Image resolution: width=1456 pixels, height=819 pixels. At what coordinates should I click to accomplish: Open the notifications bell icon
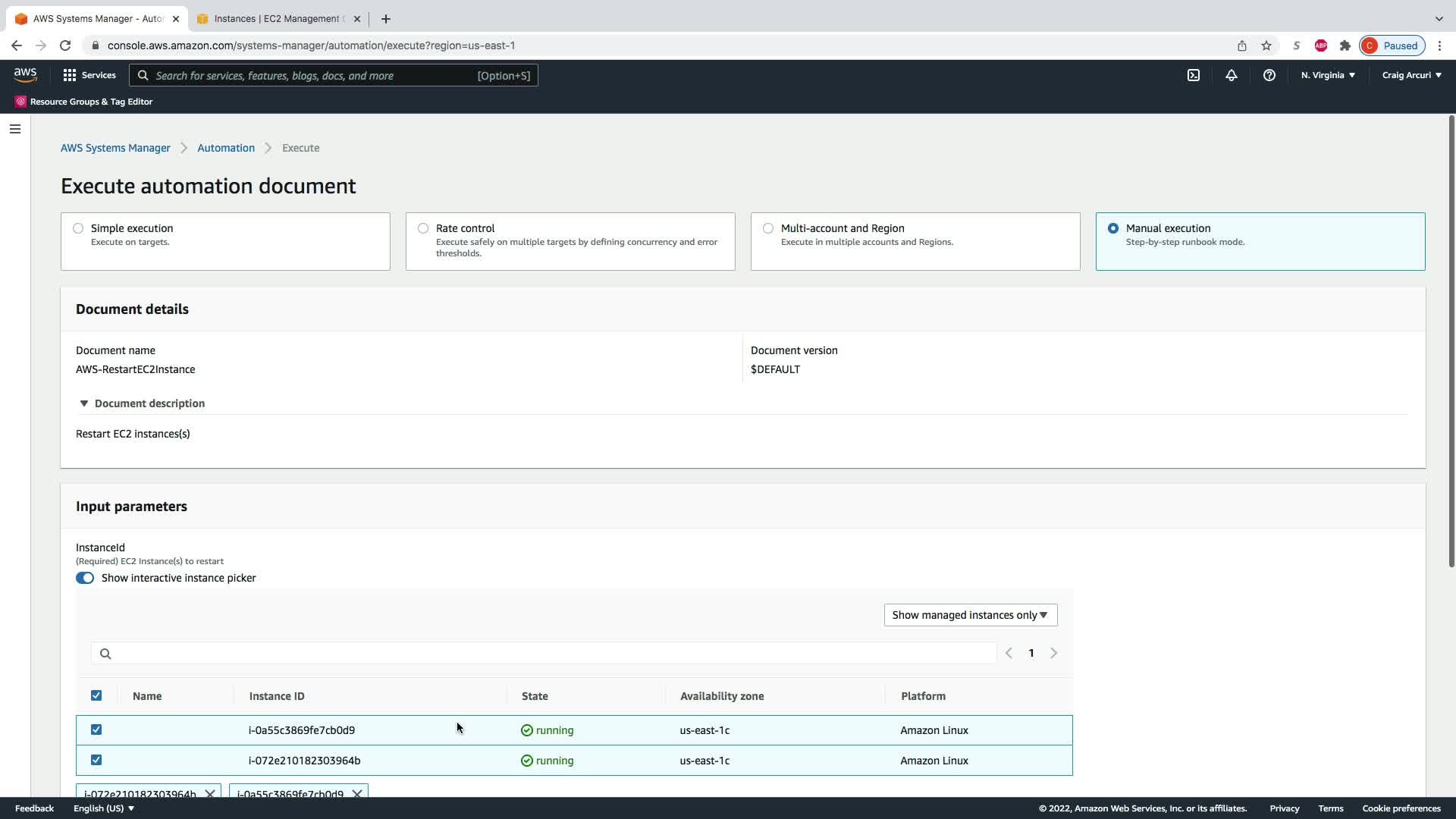point(1231,75)
